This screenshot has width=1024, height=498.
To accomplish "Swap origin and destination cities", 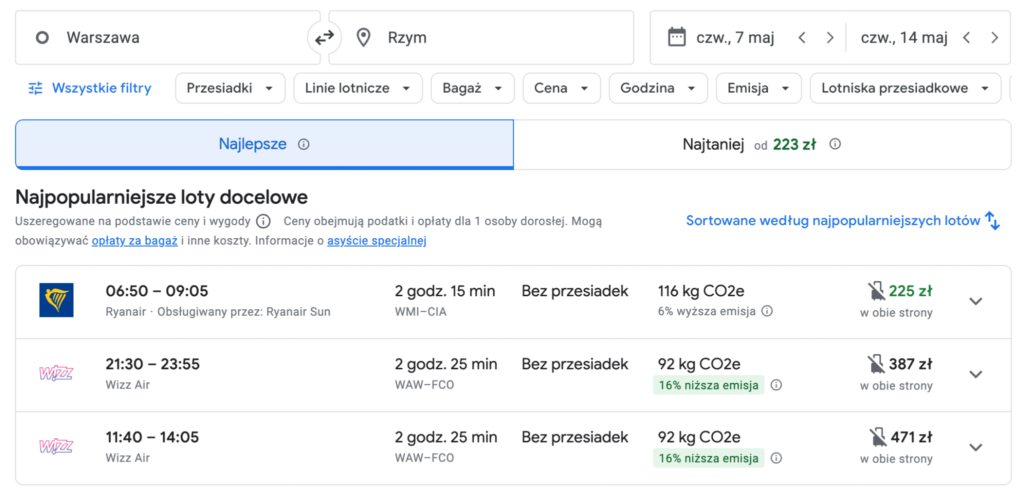I will [324, 38].
